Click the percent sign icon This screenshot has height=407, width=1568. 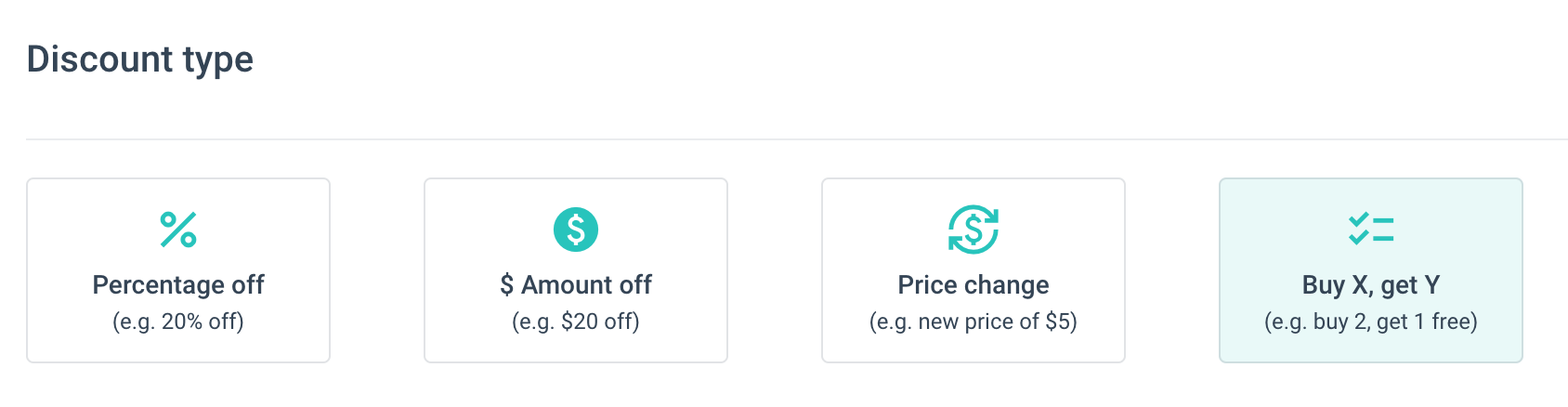[178, 230]
